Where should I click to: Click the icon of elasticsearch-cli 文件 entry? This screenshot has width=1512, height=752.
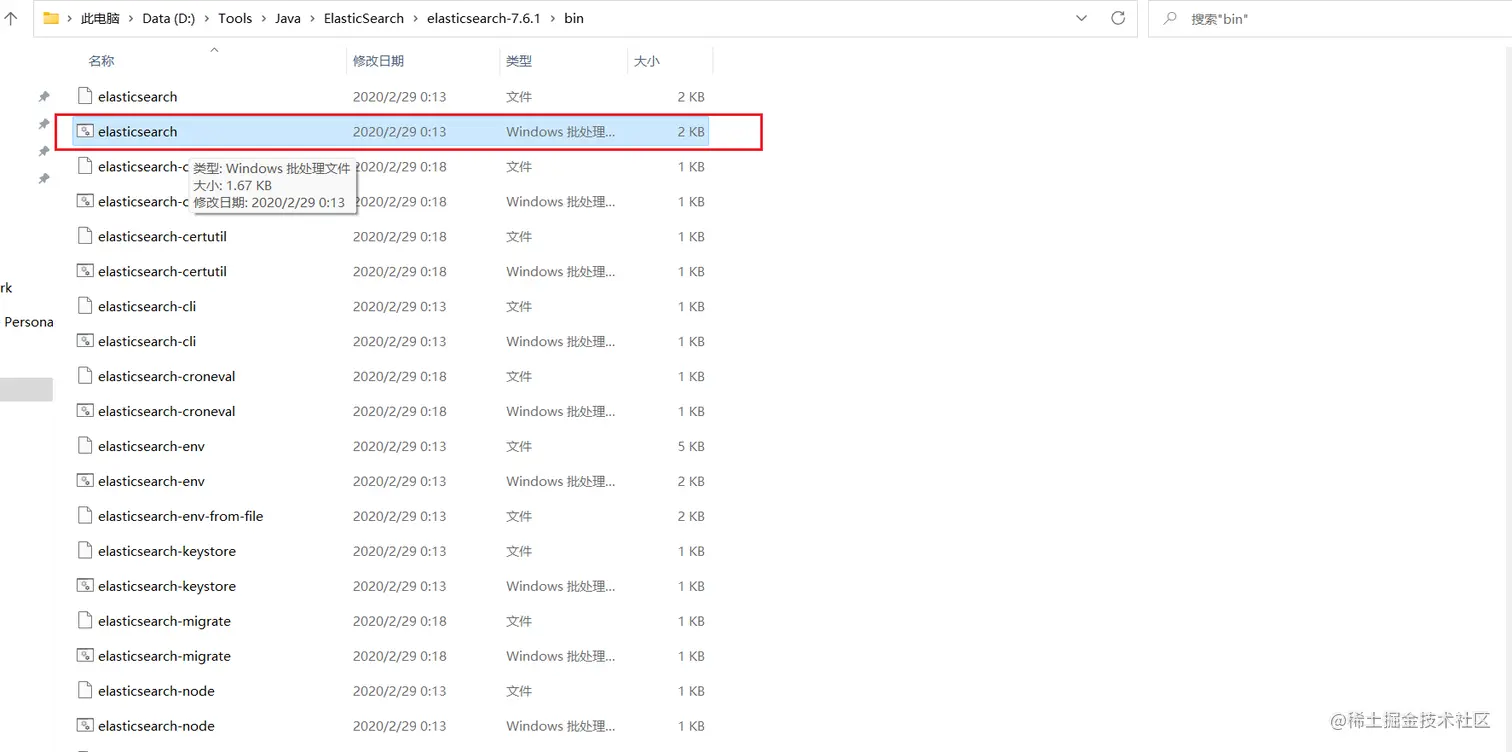(85, 306)
